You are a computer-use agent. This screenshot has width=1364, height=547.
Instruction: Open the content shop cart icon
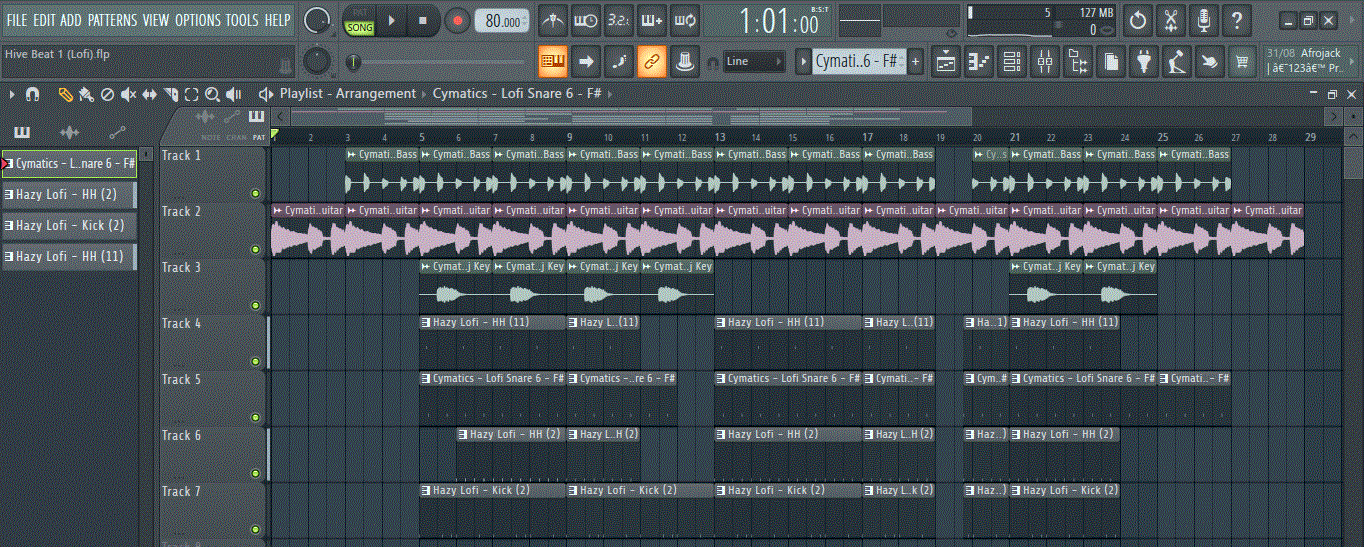point(1243,62)
